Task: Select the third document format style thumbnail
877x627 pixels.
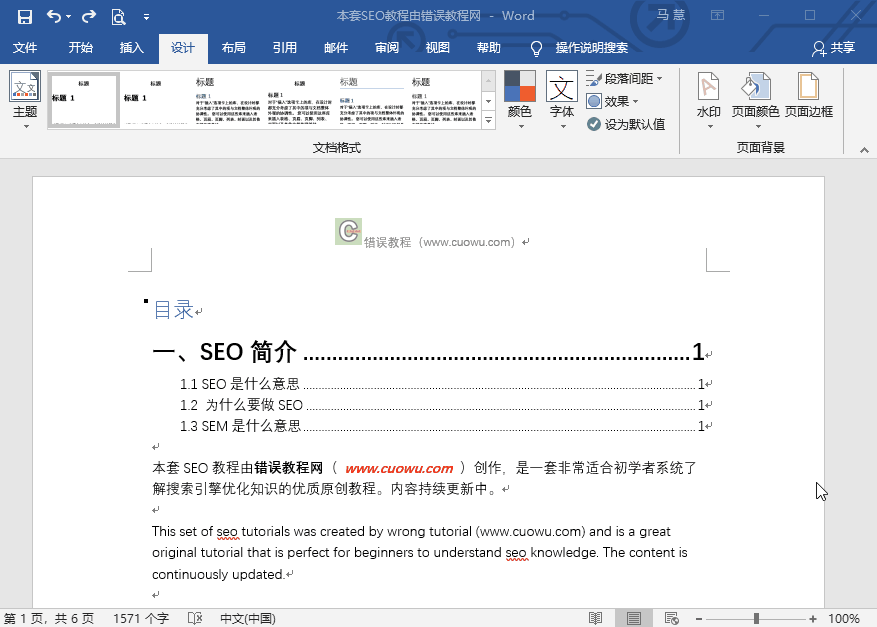Action: pyautogui.click(x=228, y=100)
